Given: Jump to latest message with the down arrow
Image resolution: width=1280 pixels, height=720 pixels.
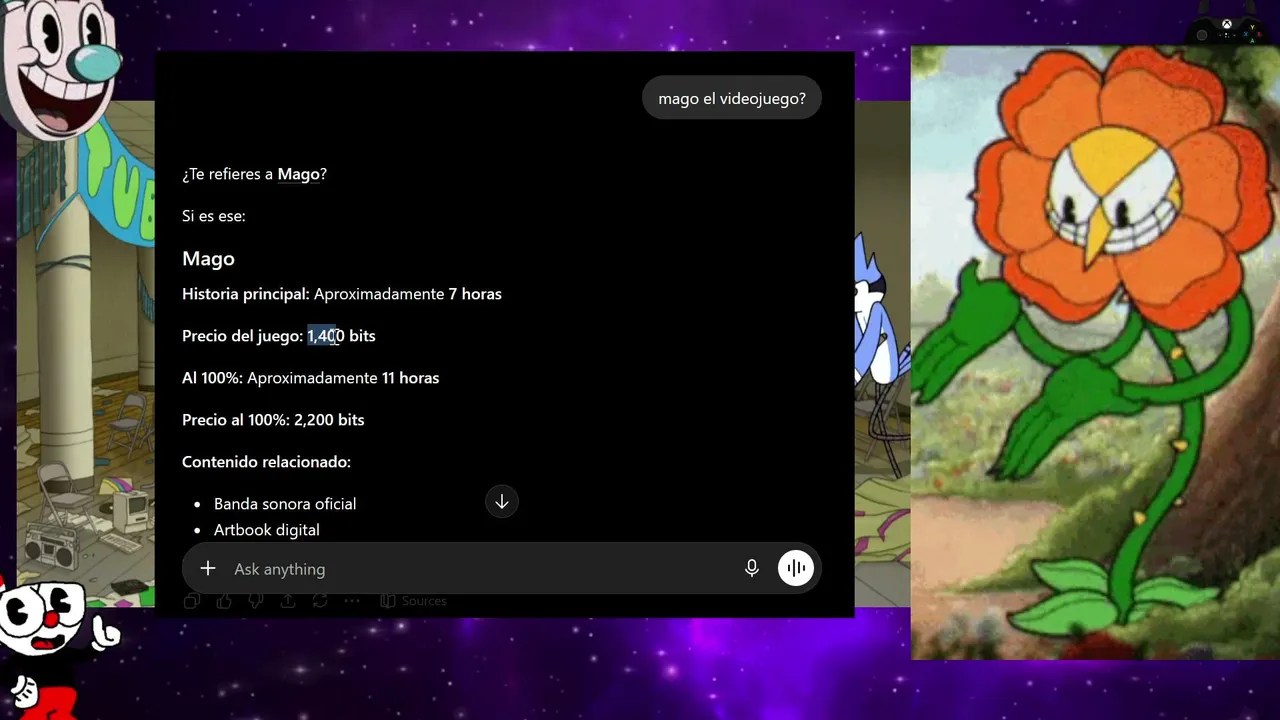Looking at the screenshot, I should pyautogui.click(x=502, y=502).
